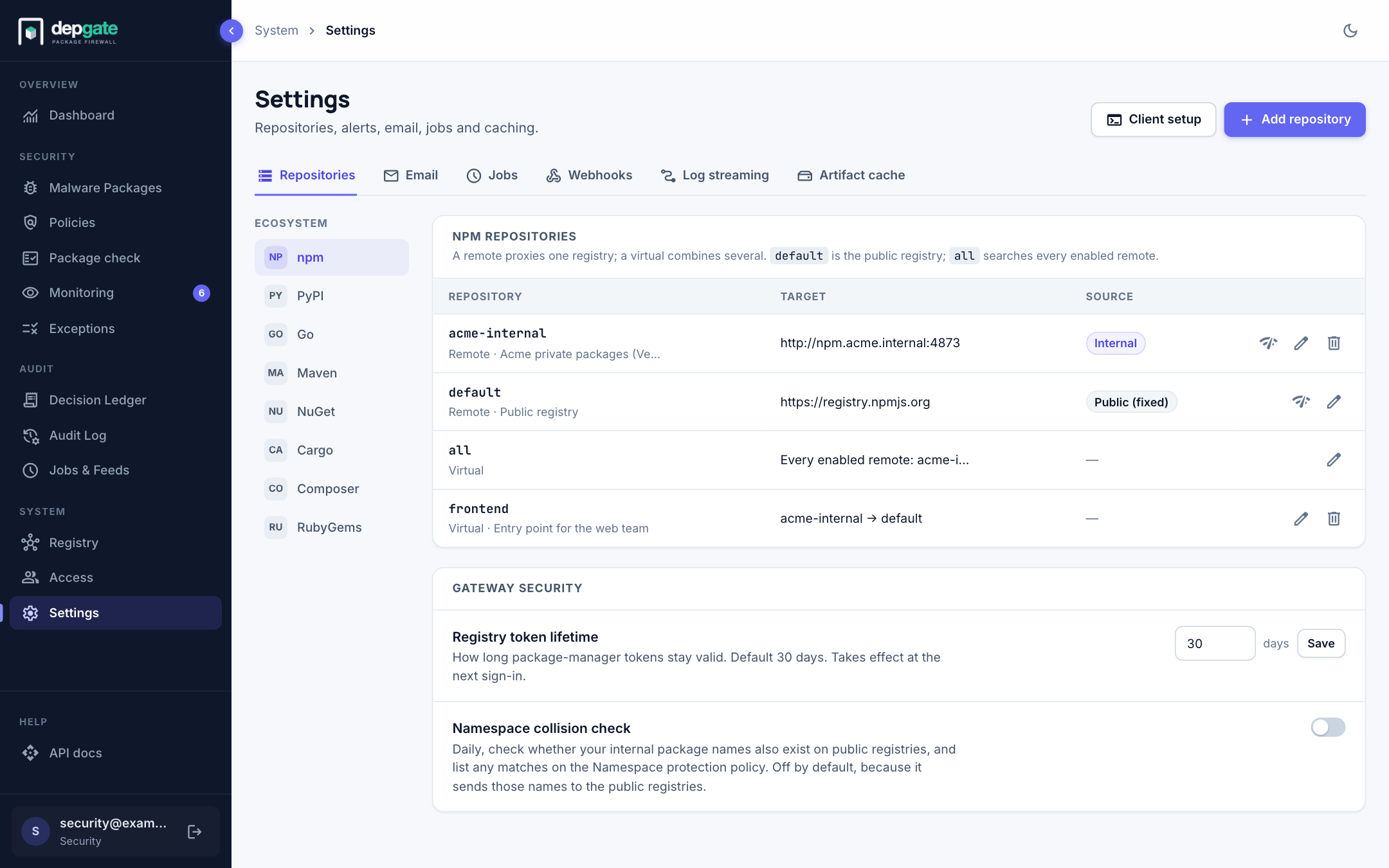Click Add repository button
Viewport: 1389px width, 868px height.
pos(1294,120)
